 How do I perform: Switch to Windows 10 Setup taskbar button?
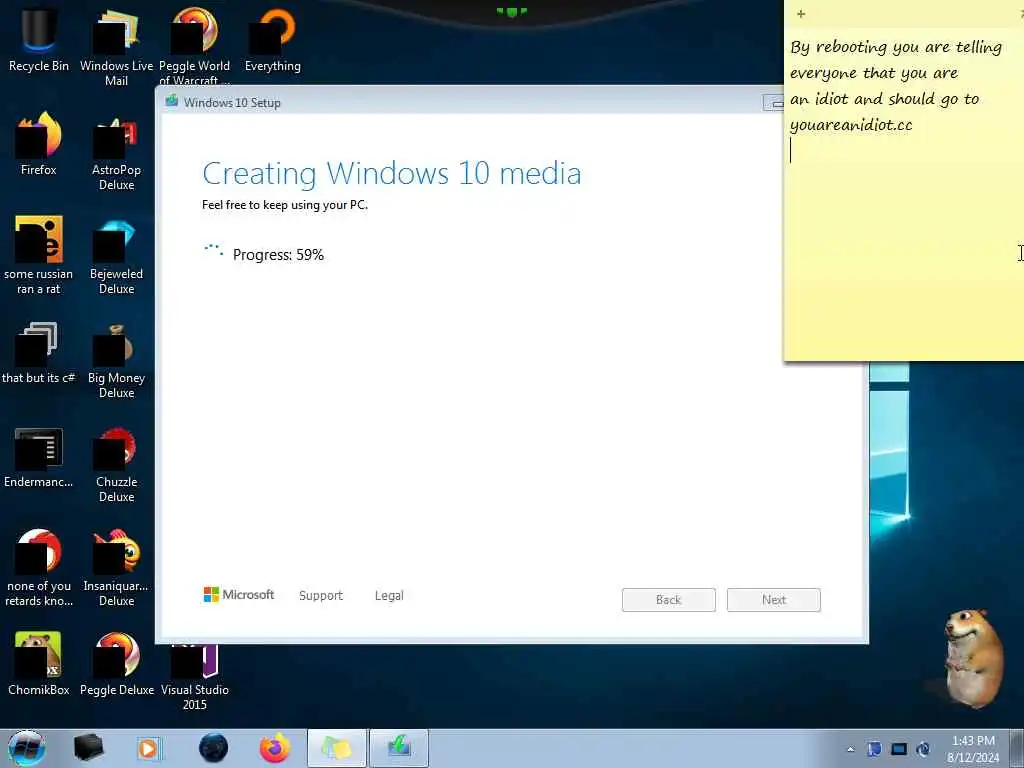399,748
